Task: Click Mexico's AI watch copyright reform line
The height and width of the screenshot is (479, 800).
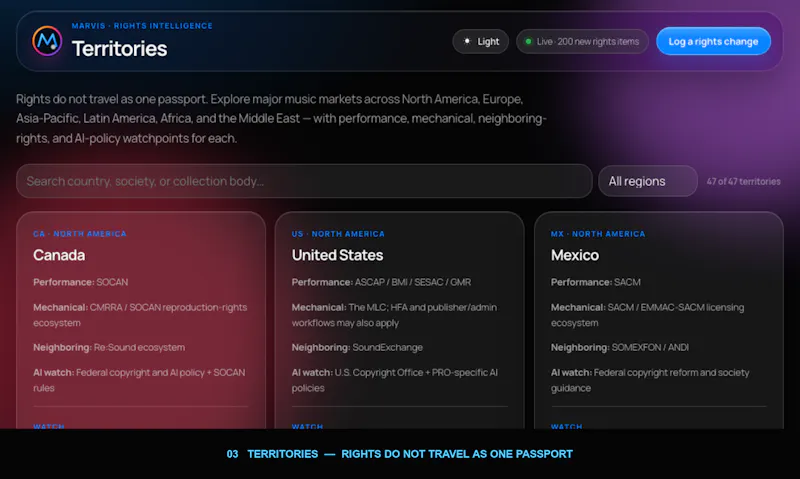Action: (650, 380)
